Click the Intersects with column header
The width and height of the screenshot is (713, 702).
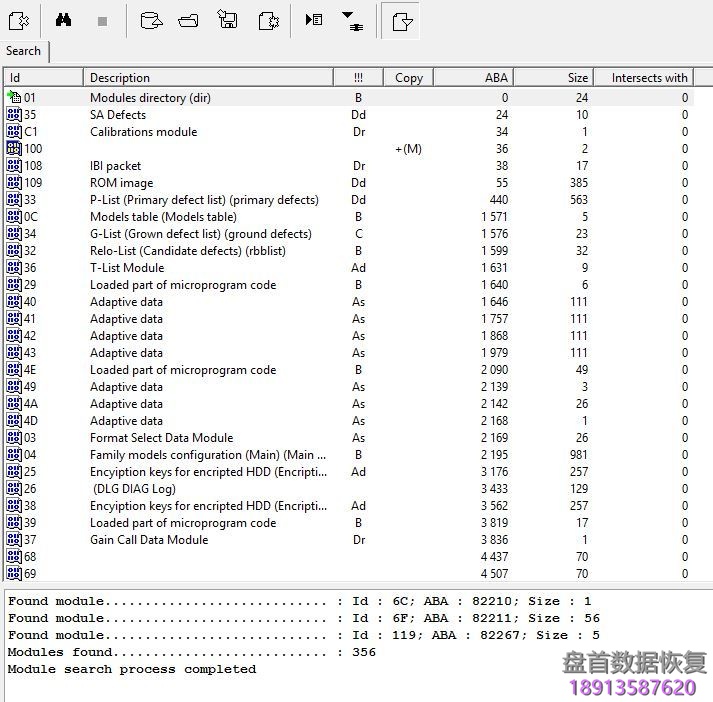click(x=649, y=77)
